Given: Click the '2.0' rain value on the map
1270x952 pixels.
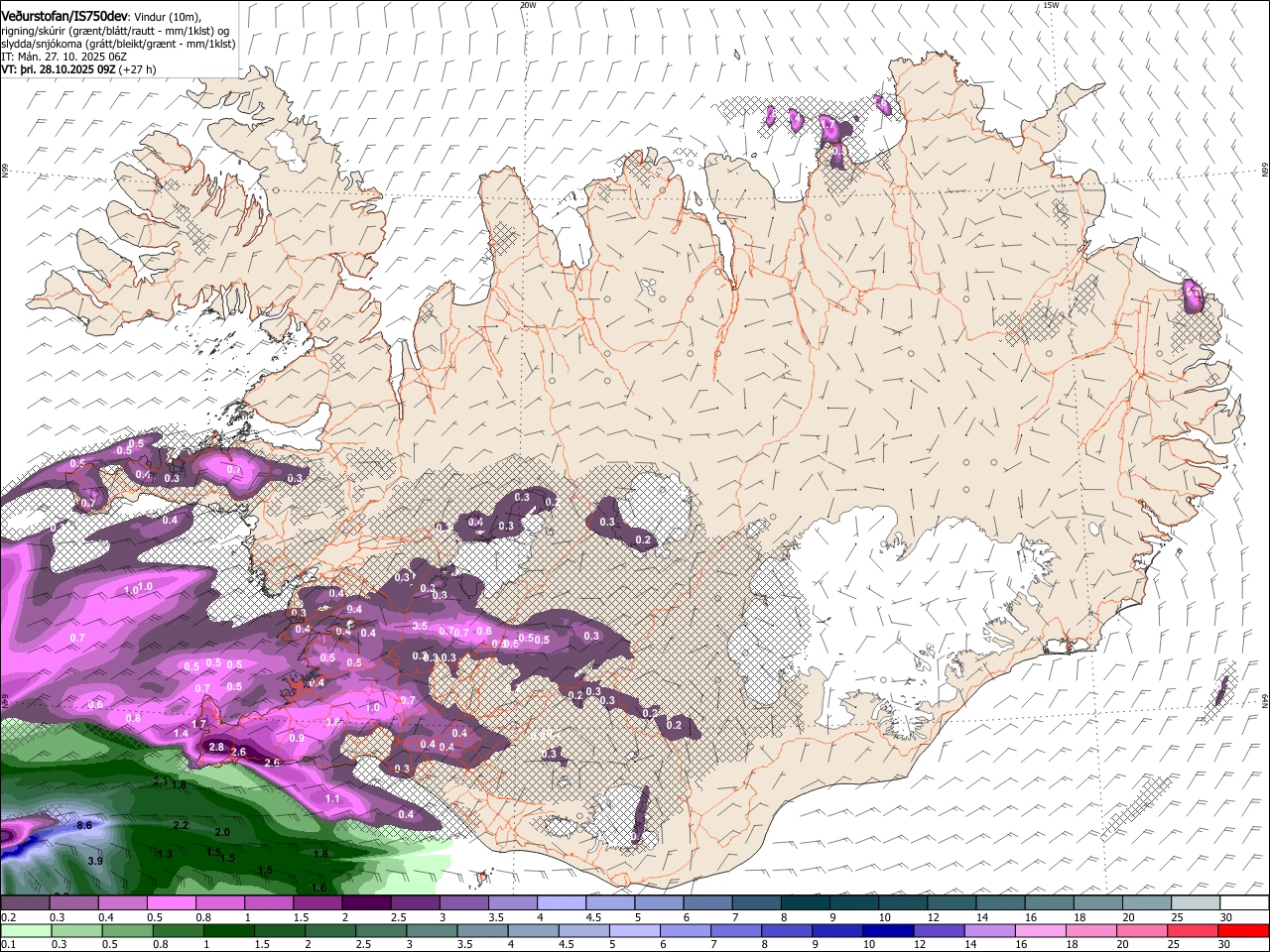Looking at the screenshot, I should click(x=222, y=833).
